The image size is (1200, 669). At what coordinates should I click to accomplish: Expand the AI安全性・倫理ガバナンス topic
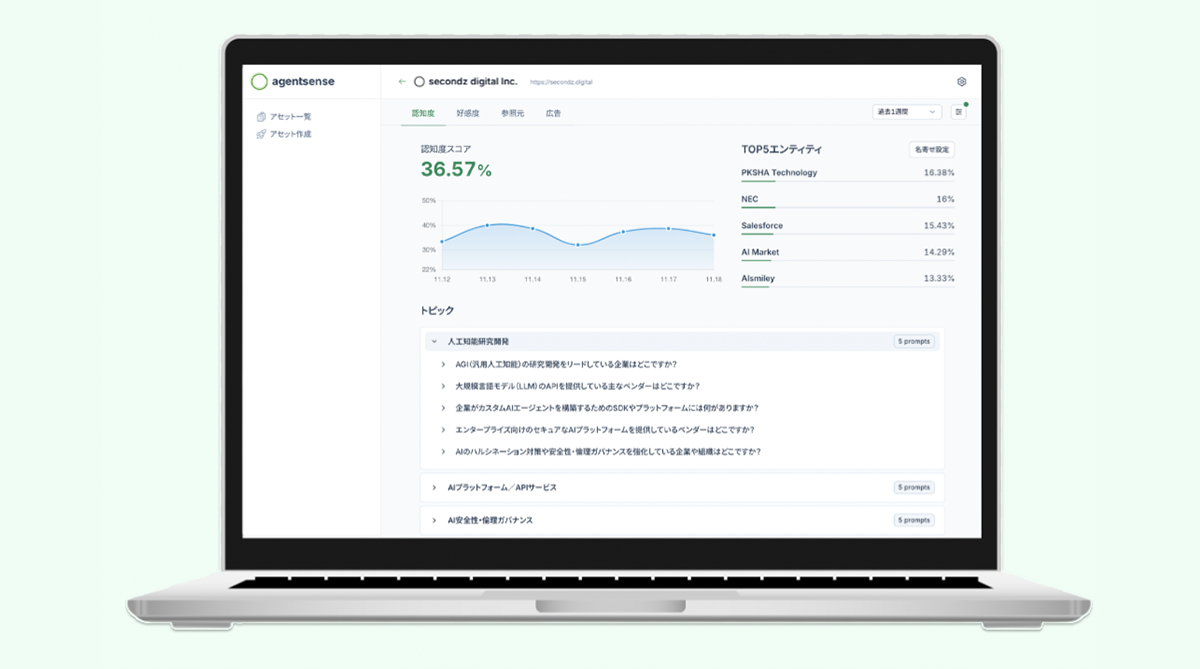coord(434,521)
